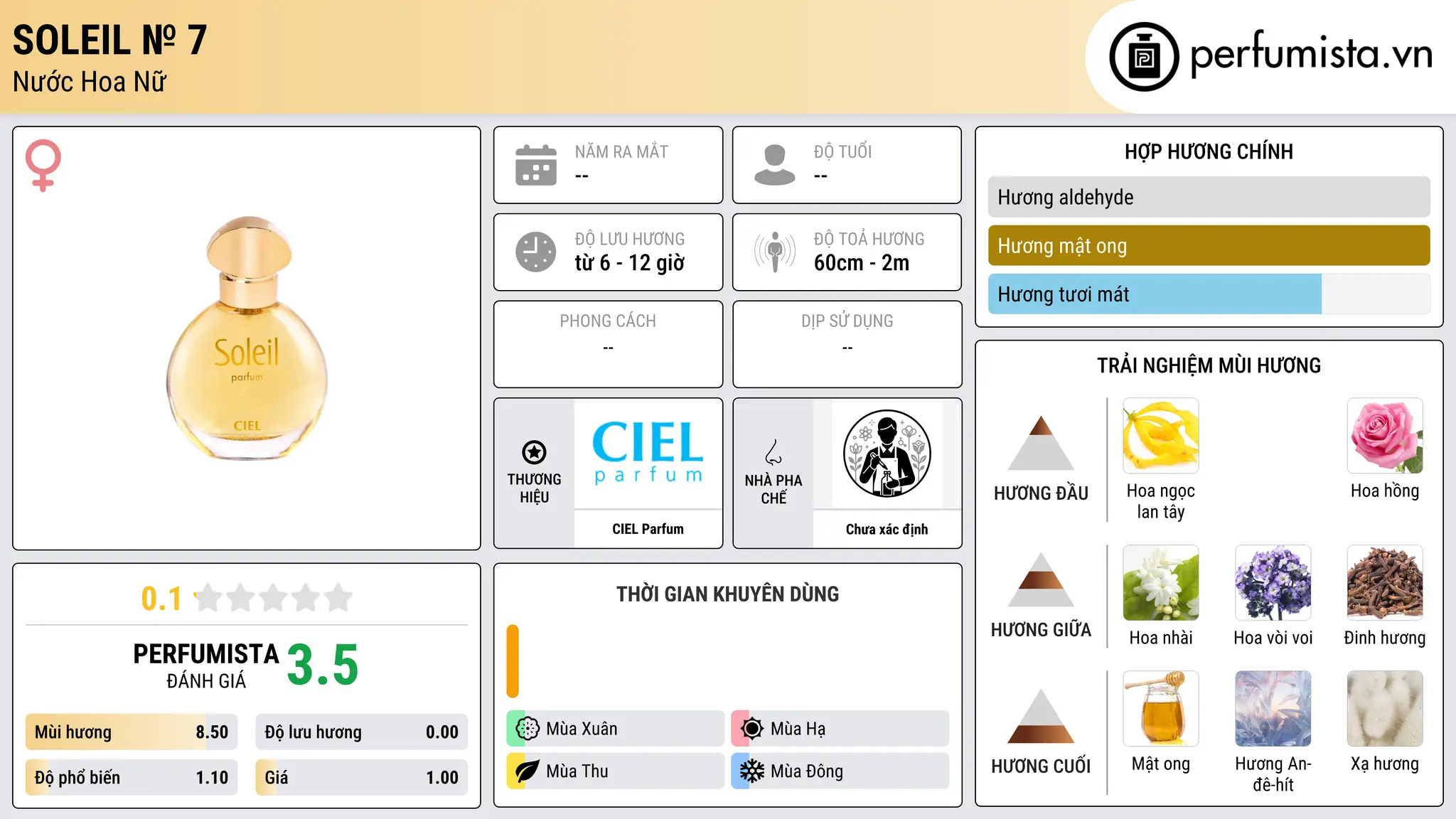Click the perfumer illustration thumbnail
The height and width of the screenshot is (819, 1456).
887,454
